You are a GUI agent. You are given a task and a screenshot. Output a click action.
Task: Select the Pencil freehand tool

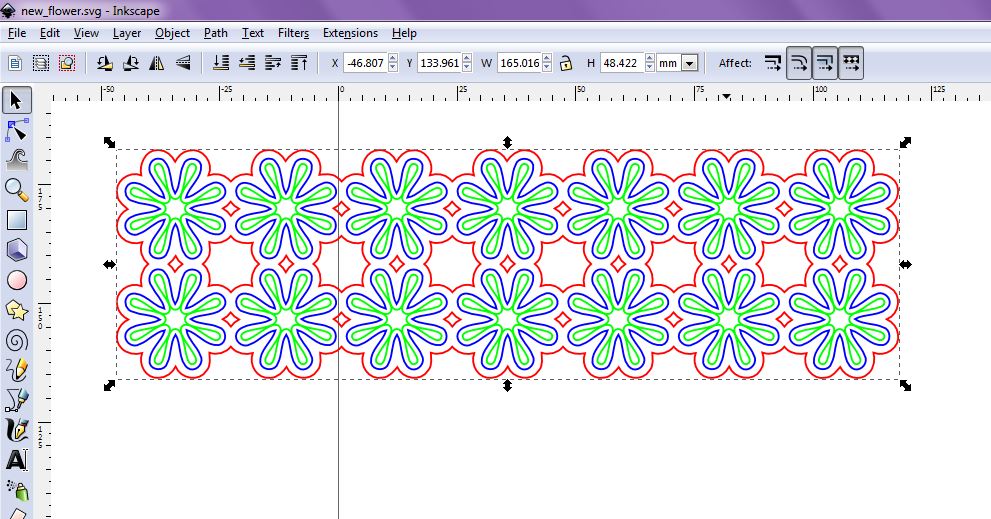pyautogui.click(x=17, y=370)
